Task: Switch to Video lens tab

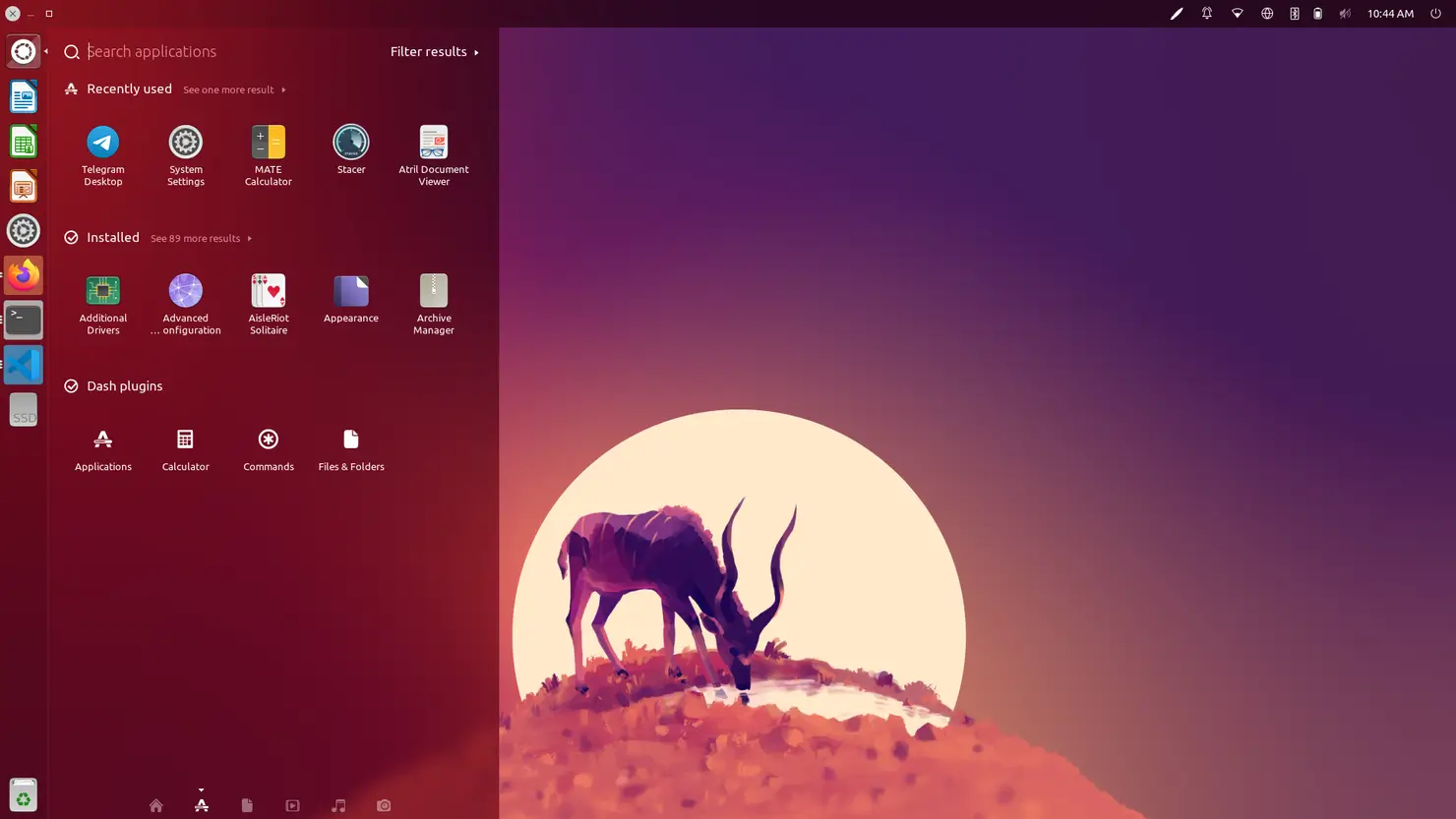Action: [x=292, y=805]
